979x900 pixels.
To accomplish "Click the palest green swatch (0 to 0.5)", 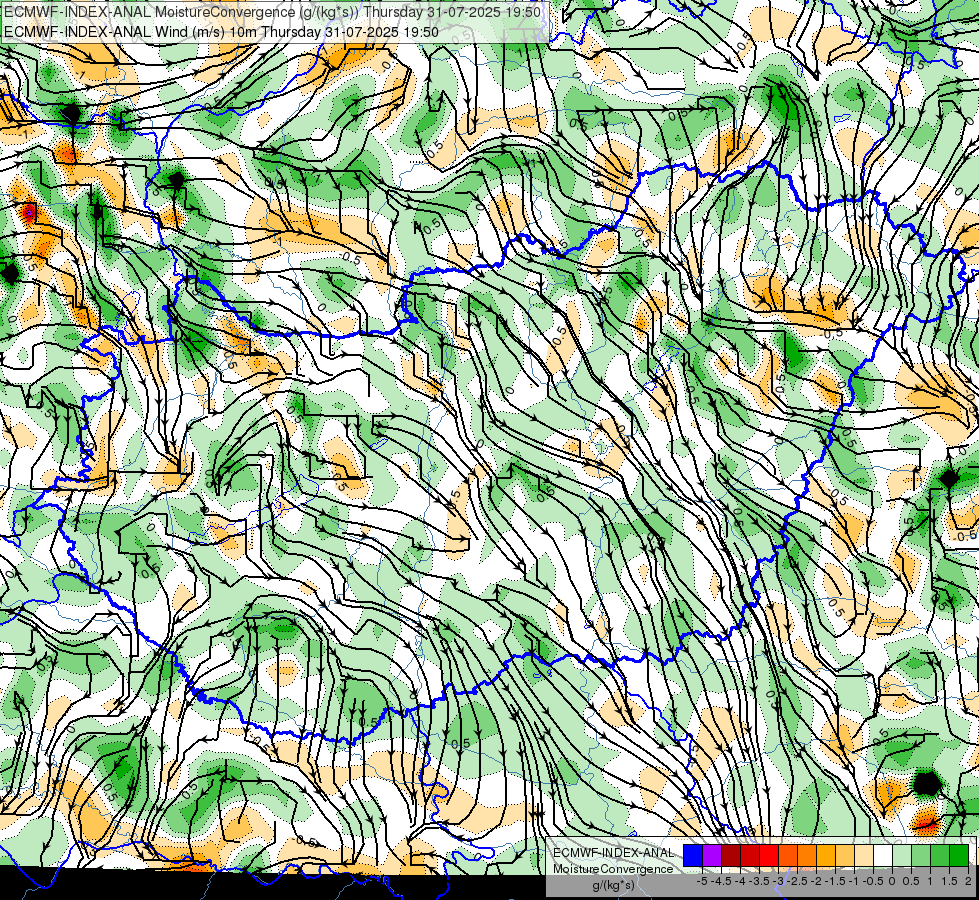I will click(902, 856).
